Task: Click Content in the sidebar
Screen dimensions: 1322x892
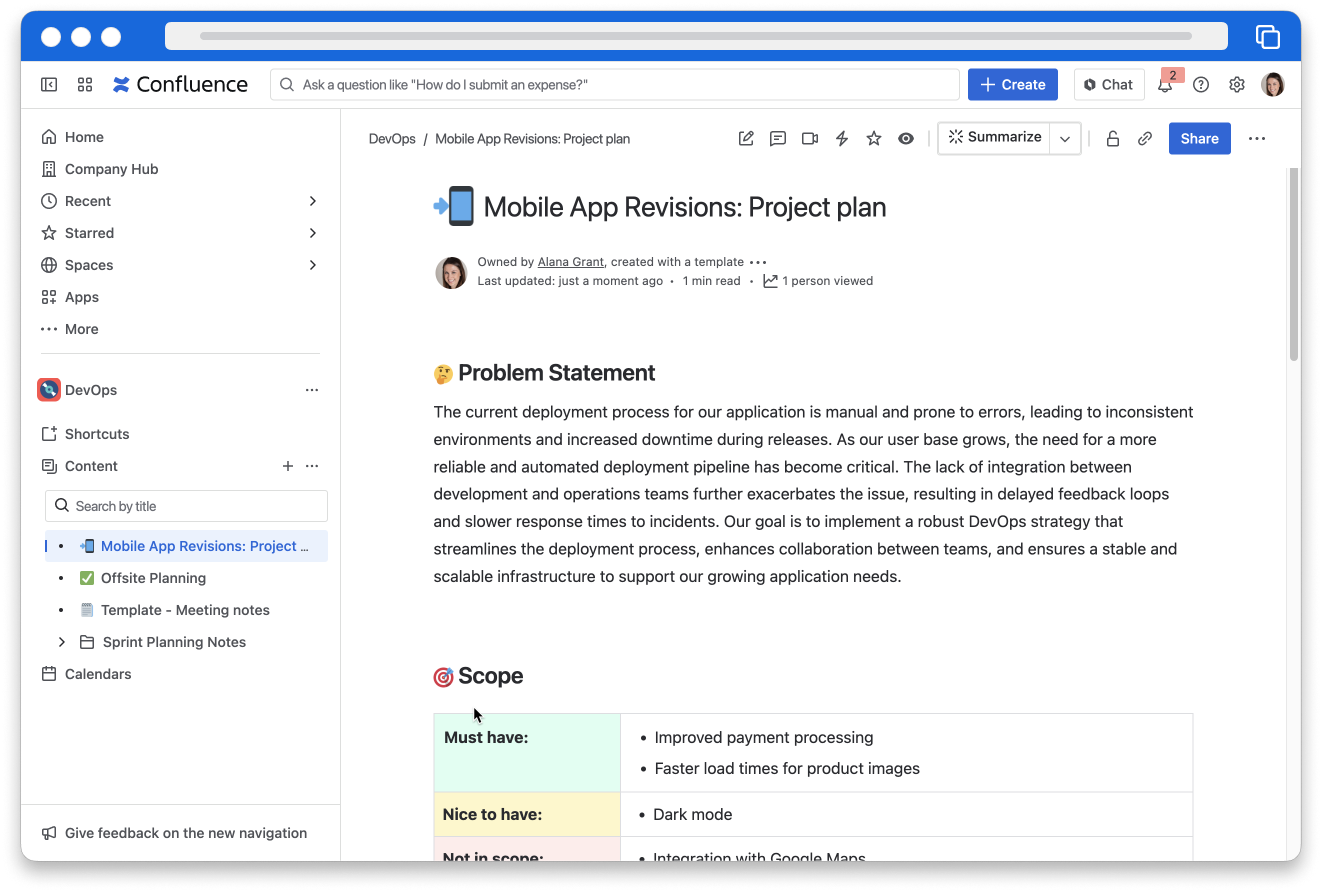Action: [91, 466]
